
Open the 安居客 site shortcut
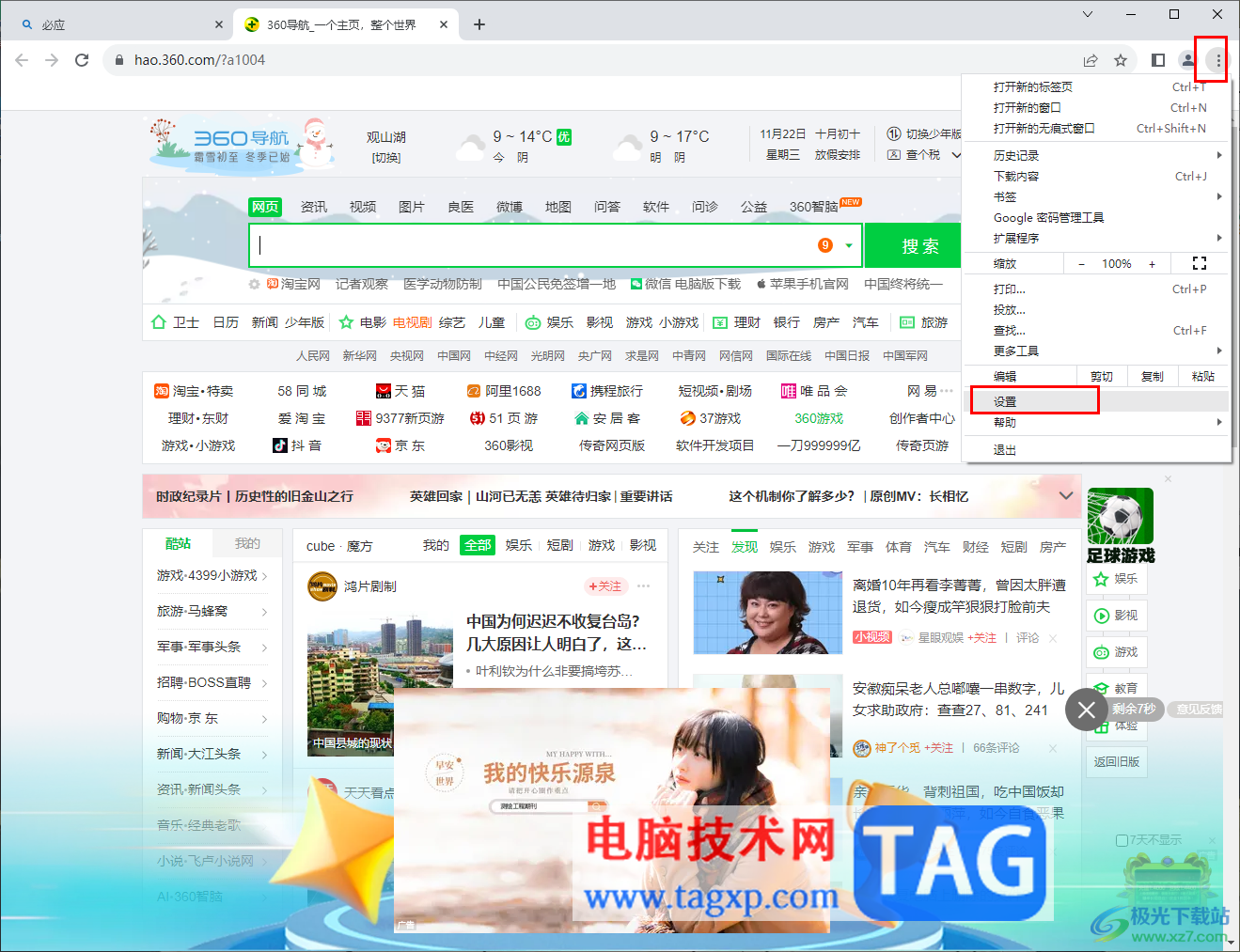click(607, 418)
